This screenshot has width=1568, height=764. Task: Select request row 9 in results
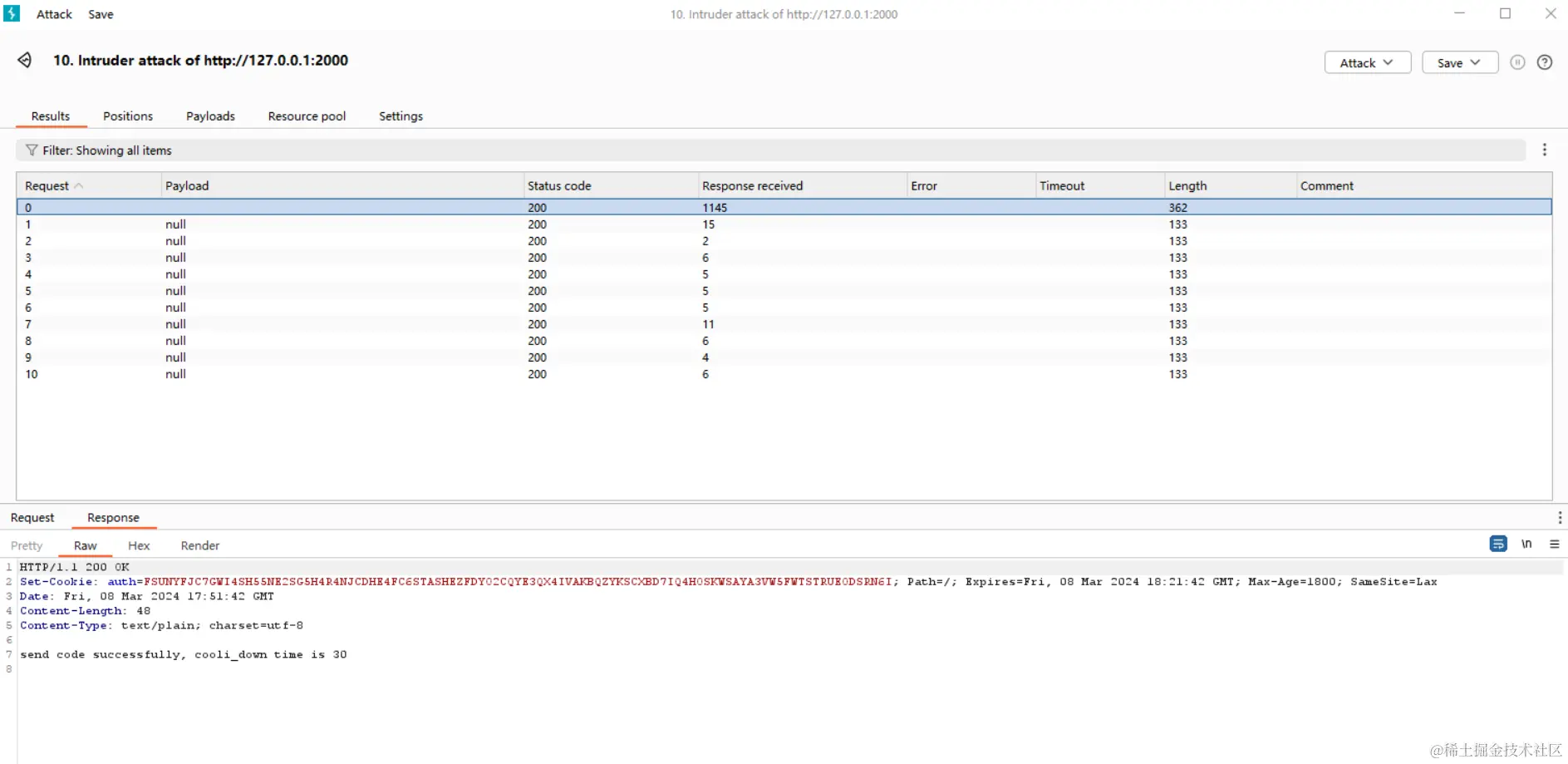[x=784, y=357]
